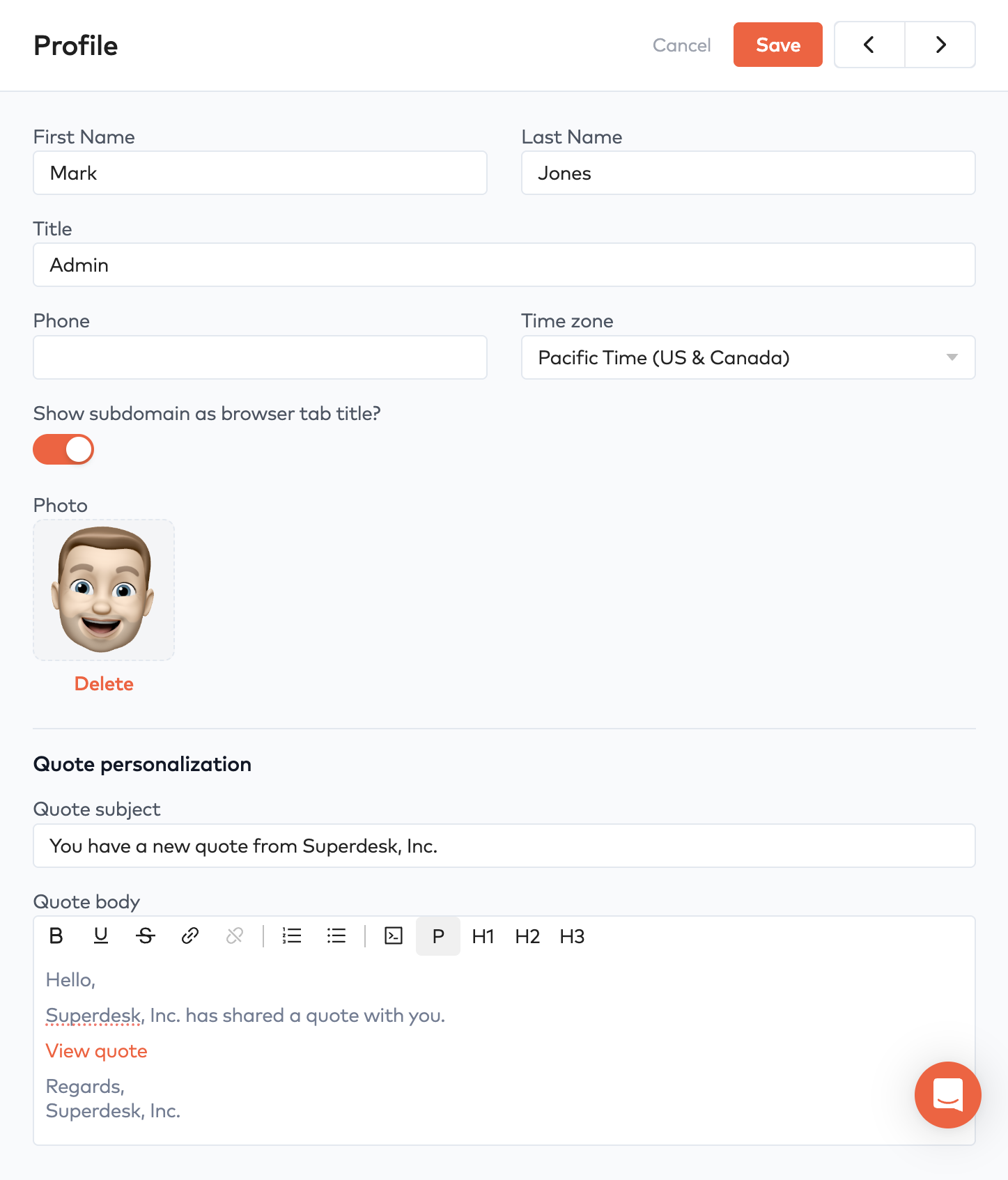Viewport: 1008px width, 1180px height.
Task: Insert a link in quote body
Action: (190, 936)
